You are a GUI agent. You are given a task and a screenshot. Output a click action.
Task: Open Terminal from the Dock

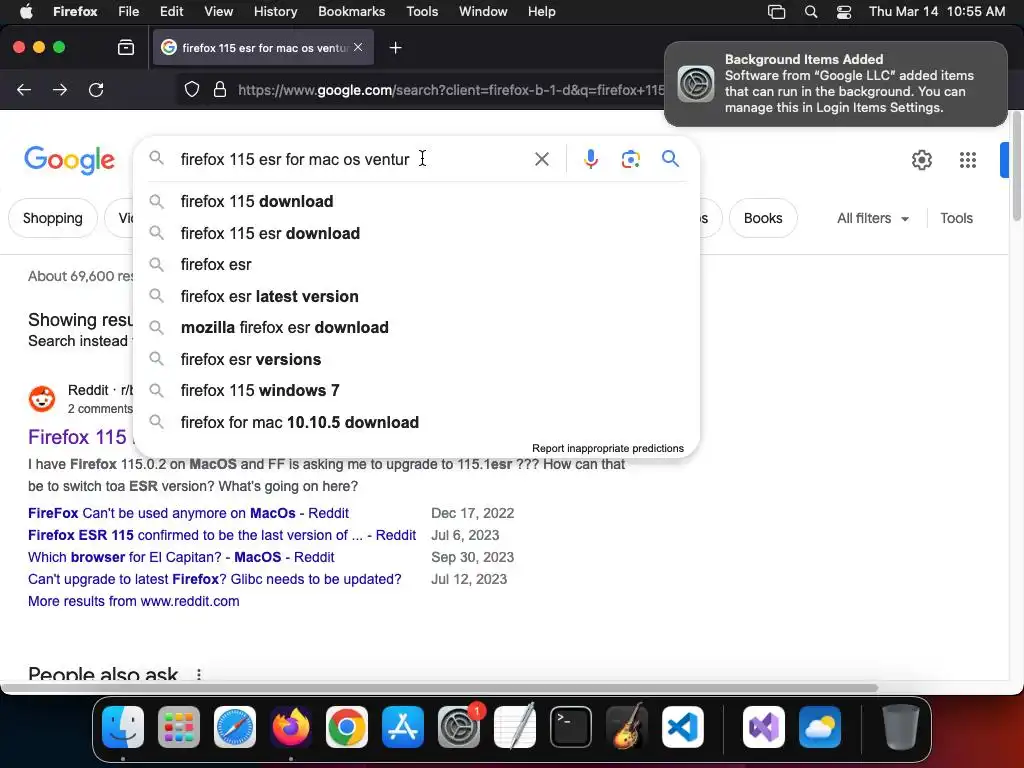point(571,727)
